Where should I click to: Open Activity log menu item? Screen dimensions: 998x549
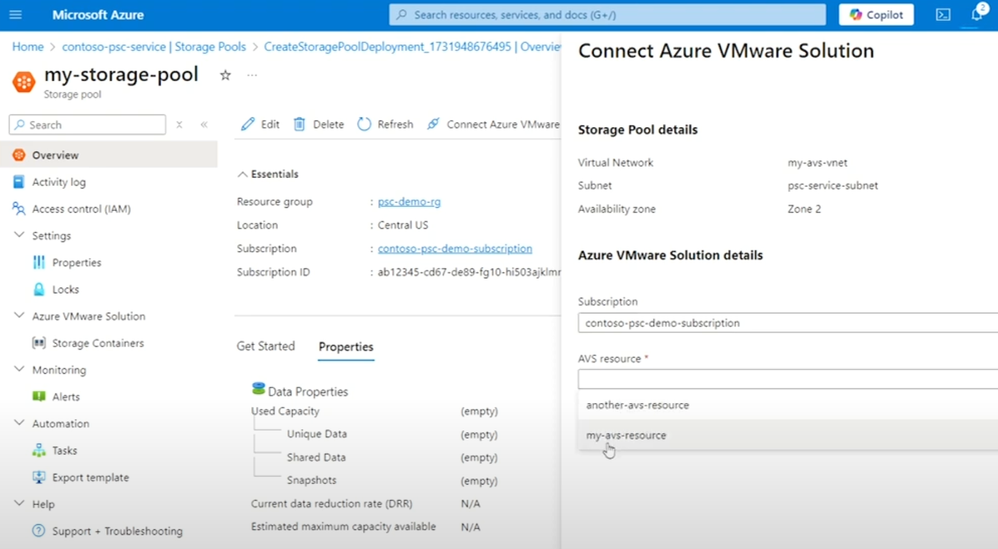pos(59,182)
